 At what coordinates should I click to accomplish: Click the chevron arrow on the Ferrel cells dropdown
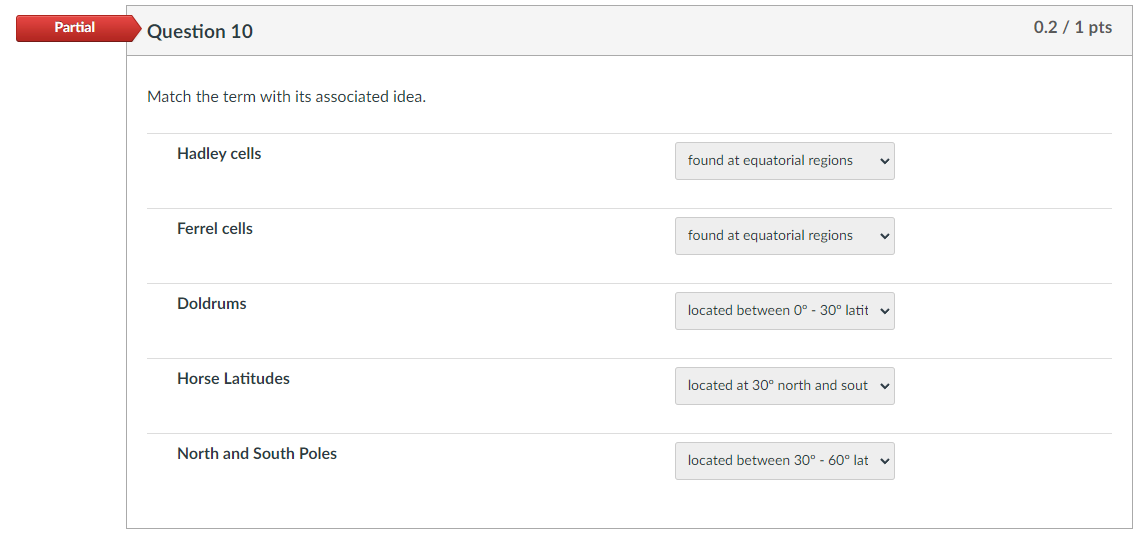[x=884, y=236]
